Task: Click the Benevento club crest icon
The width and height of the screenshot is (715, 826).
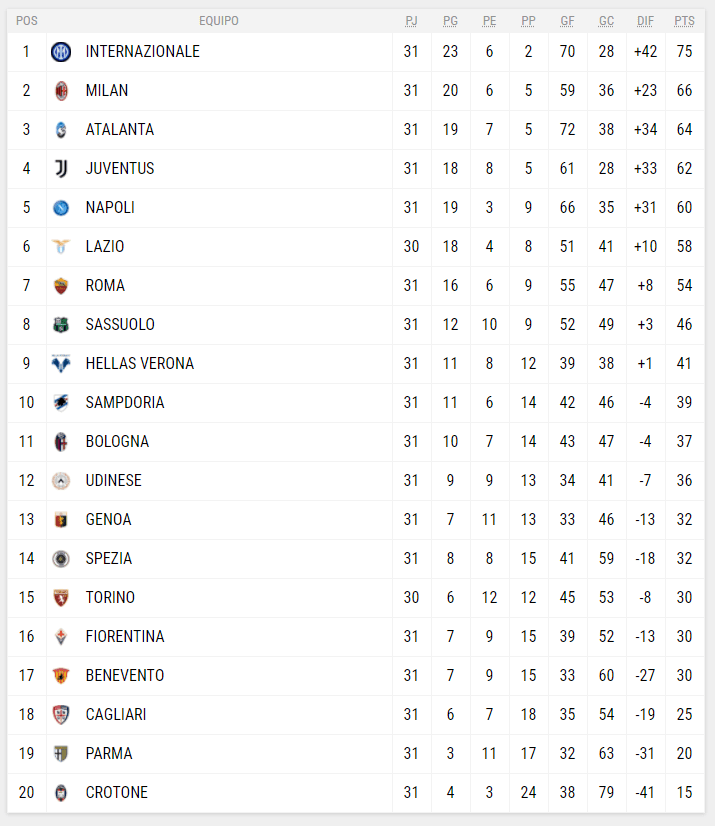Action: click(x=61, y=676)
